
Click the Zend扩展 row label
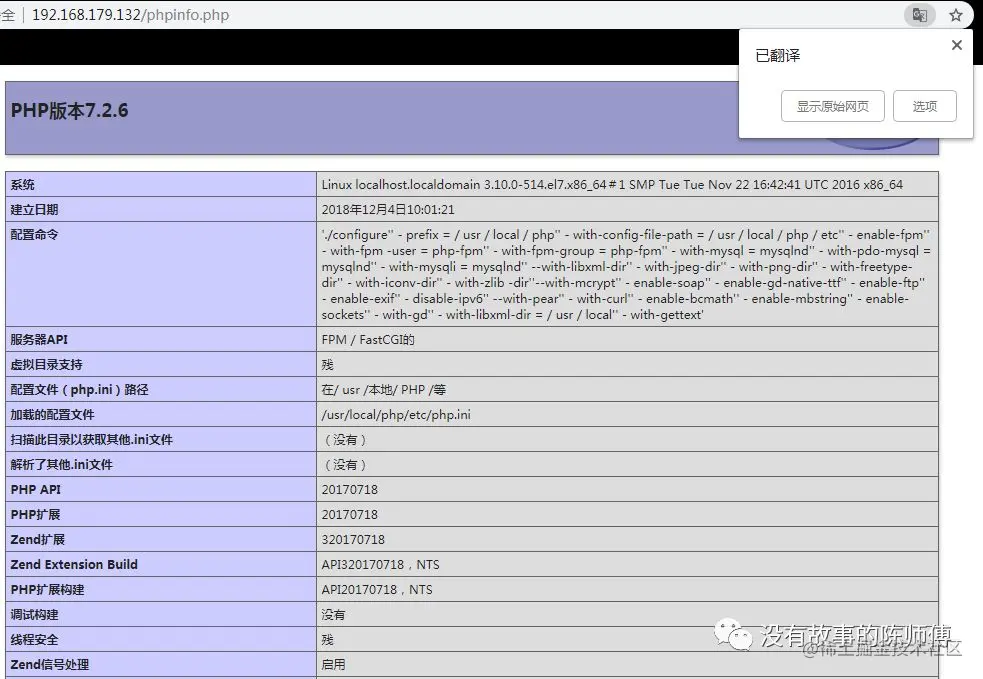[38, 539]
